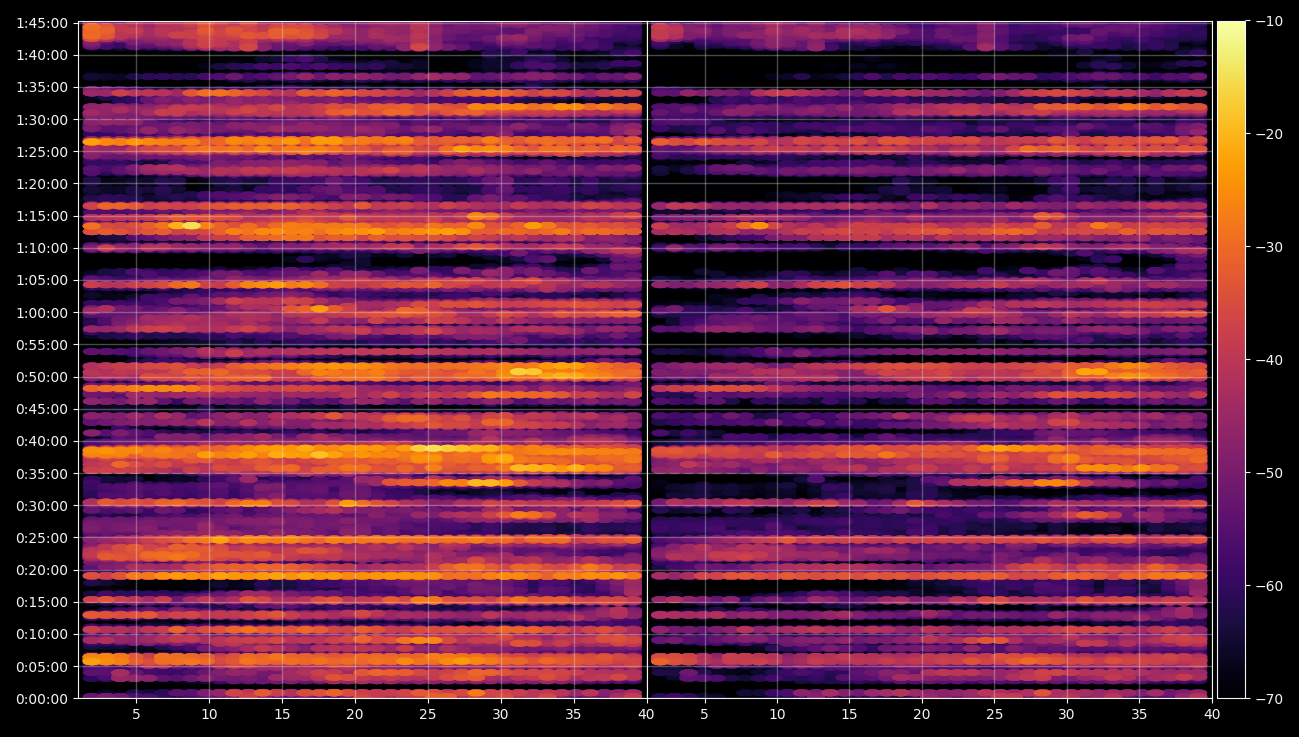Select the −40 colorbar tick label
This screenshot has height=737, width=1299.
click(1268, 360)
